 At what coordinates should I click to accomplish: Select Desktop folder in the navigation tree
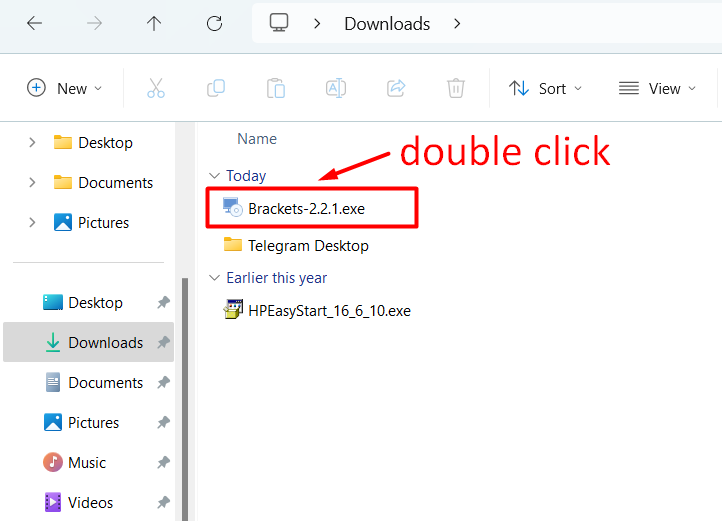tap(93, 143)
